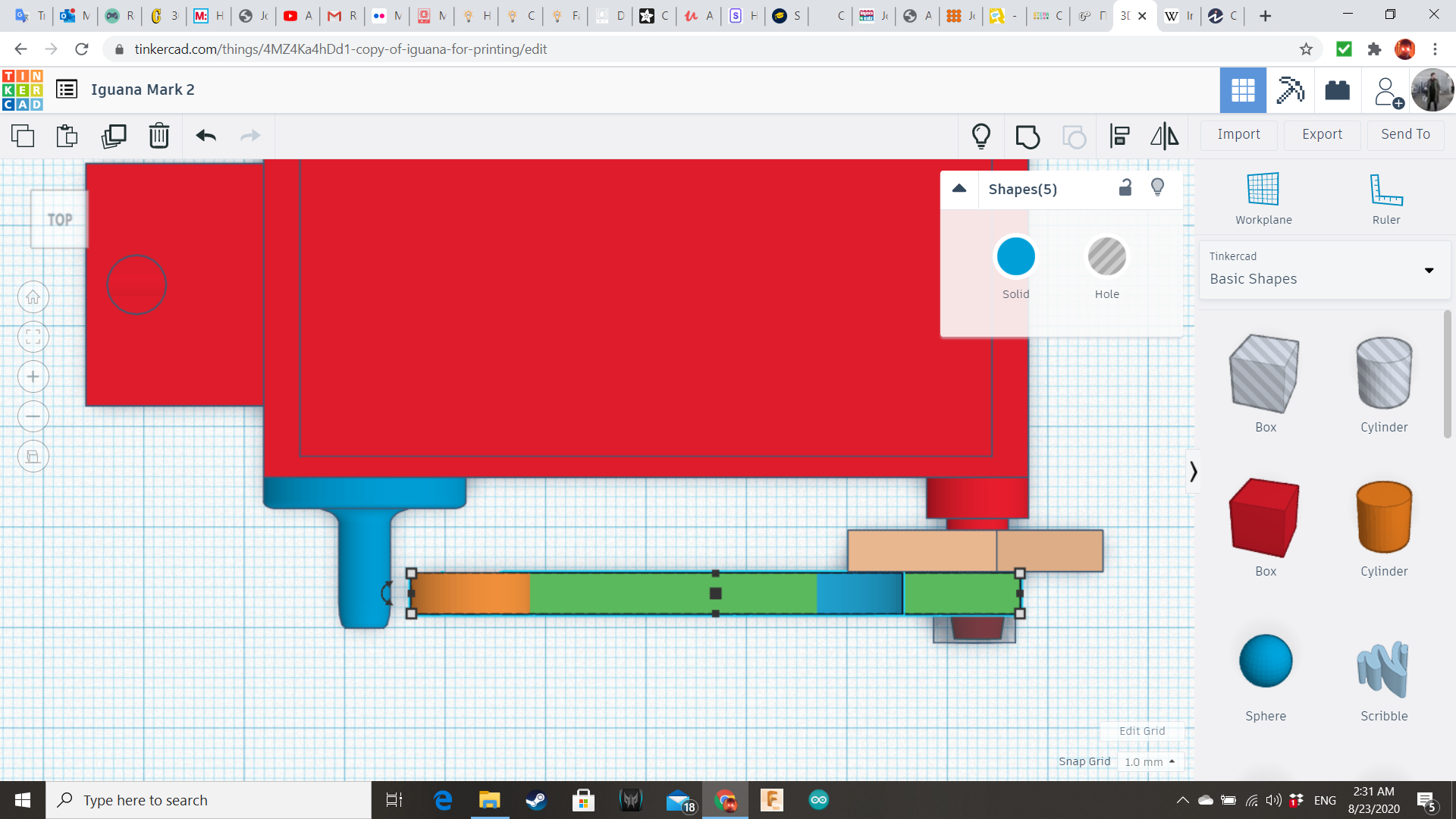Collapse the Shapes(5) inspector panel
The image size is (1456, 819).
[x=959, y=189]
